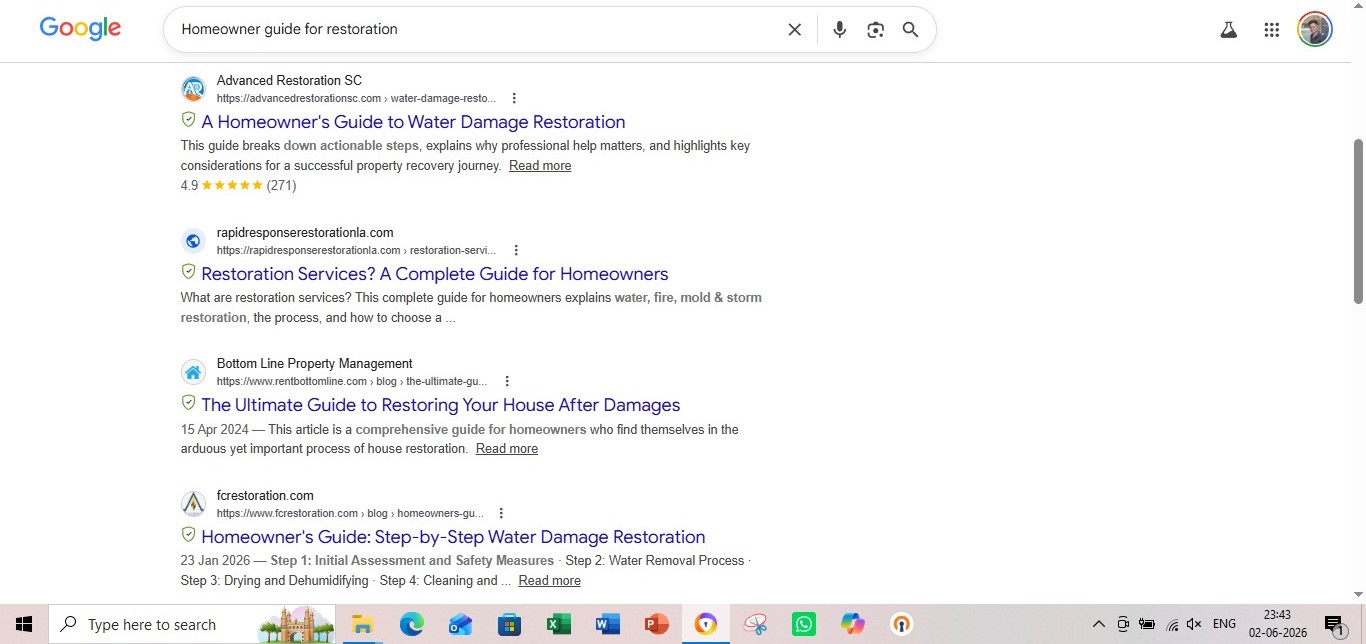Click the Bottom Line Property Management site name
1366x644 pixels.
click(314, 364)
